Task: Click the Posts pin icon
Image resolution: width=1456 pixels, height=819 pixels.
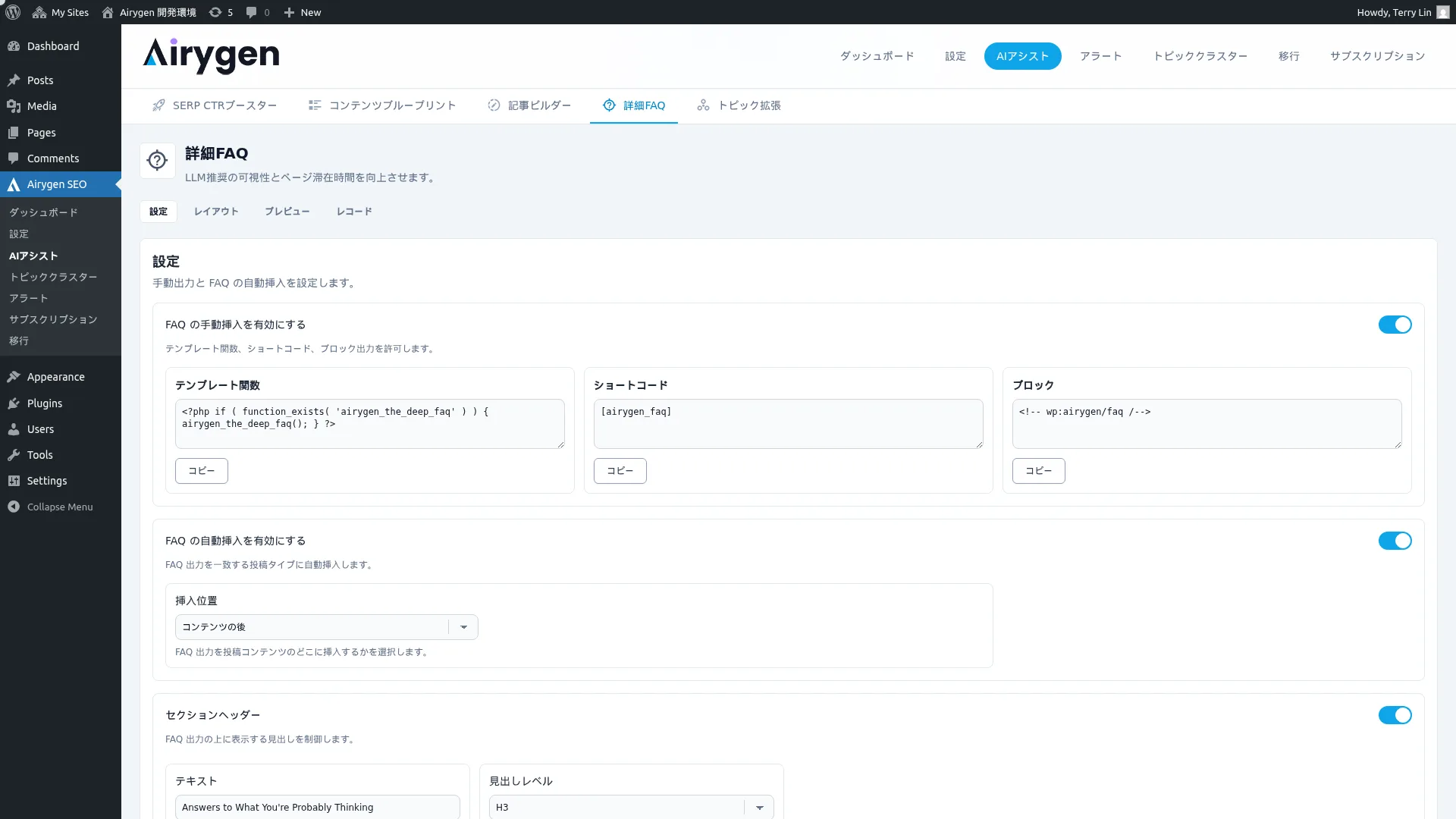Action: (x=14, y=80)
